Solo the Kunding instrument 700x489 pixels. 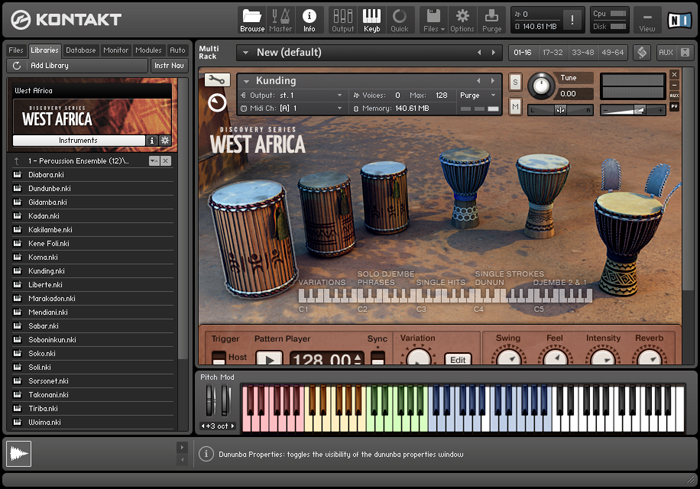click(515, 82)
